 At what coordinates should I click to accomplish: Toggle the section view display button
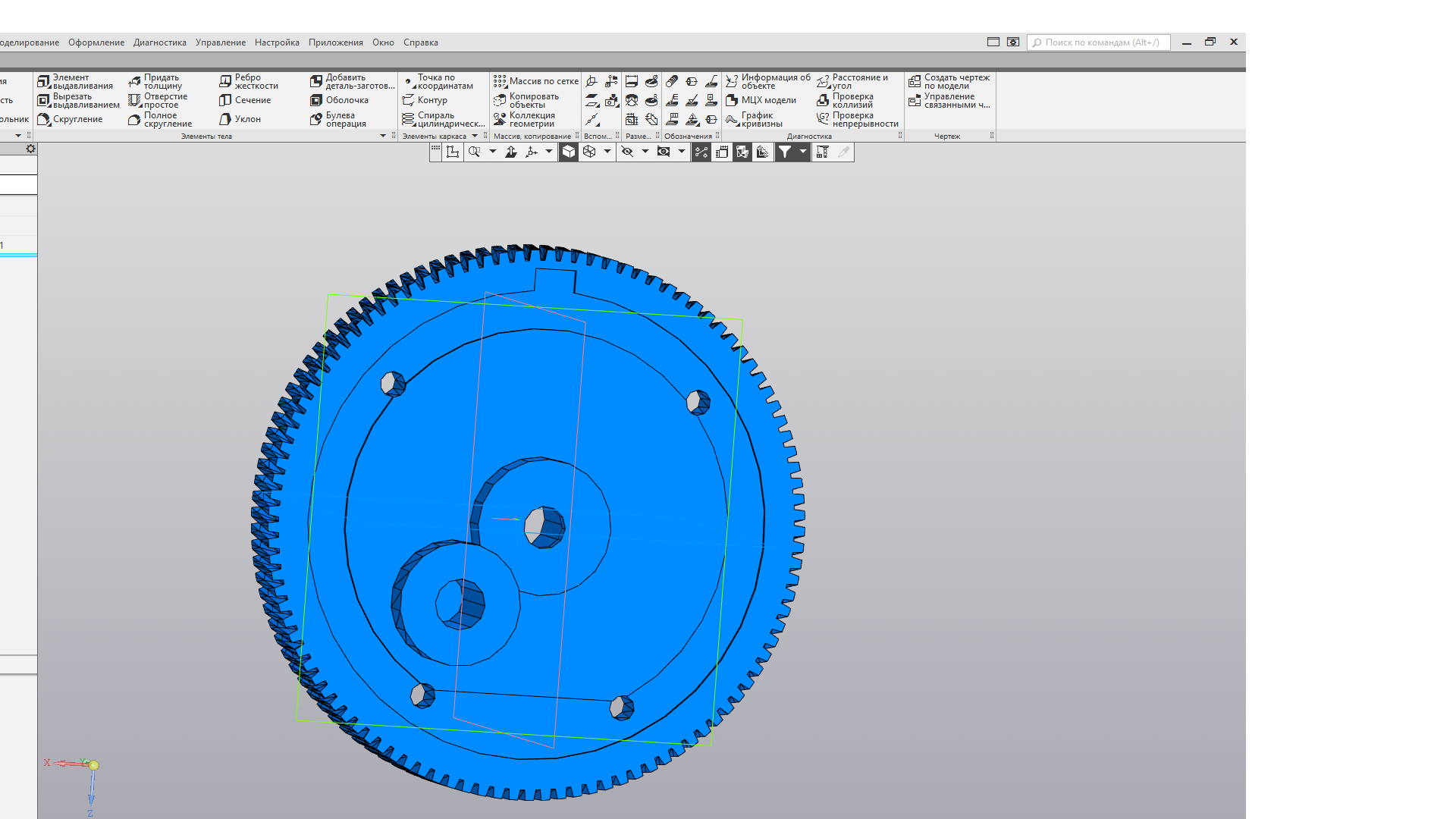coord(742,152)
